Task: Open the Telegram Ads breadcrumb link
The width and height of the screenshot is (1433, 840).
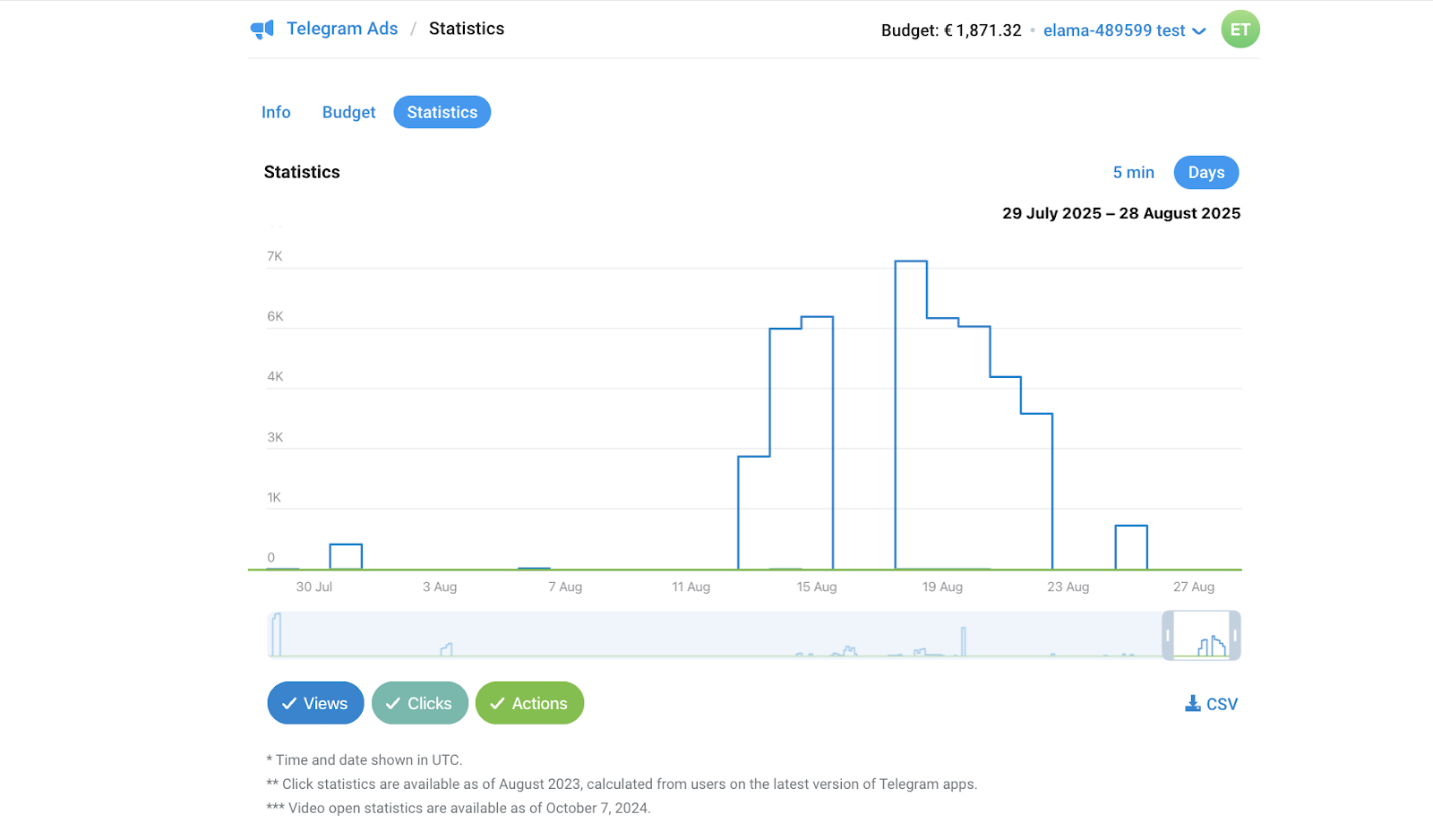Action: tap(341, 29)
